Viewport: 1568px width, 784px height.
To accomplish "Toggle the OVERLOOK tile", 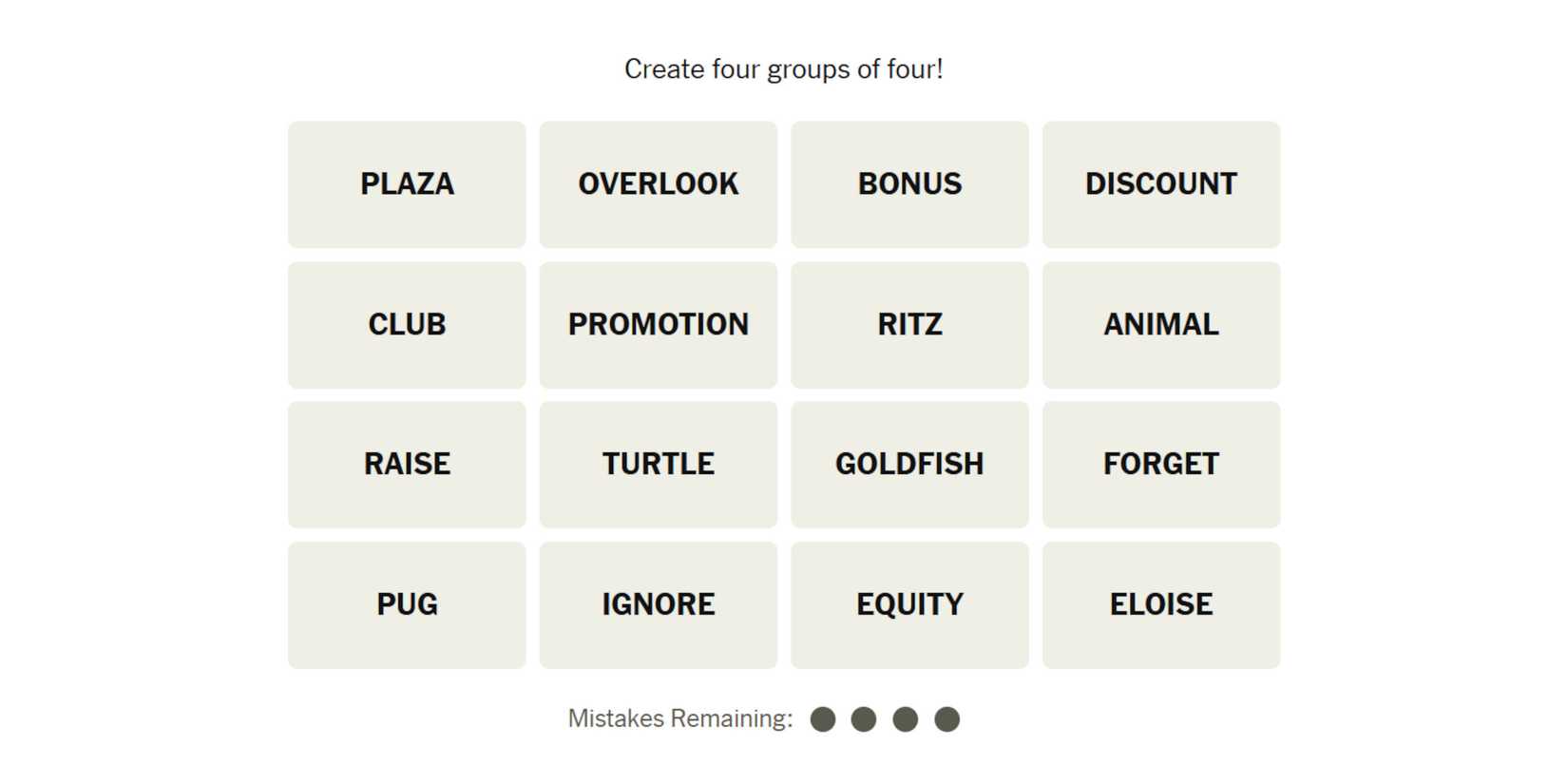I will pyautogui.click(x=658, y=184).
